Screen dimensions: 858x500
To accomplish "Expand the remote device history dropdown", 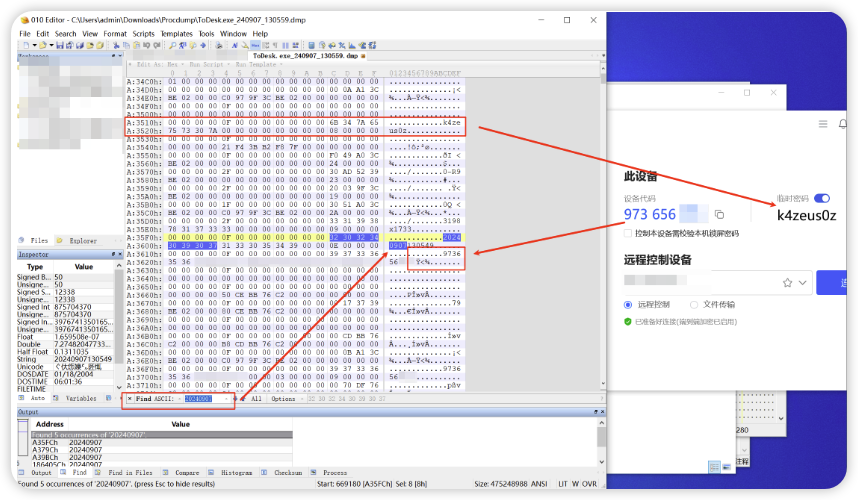I will [x=803, y=283].
